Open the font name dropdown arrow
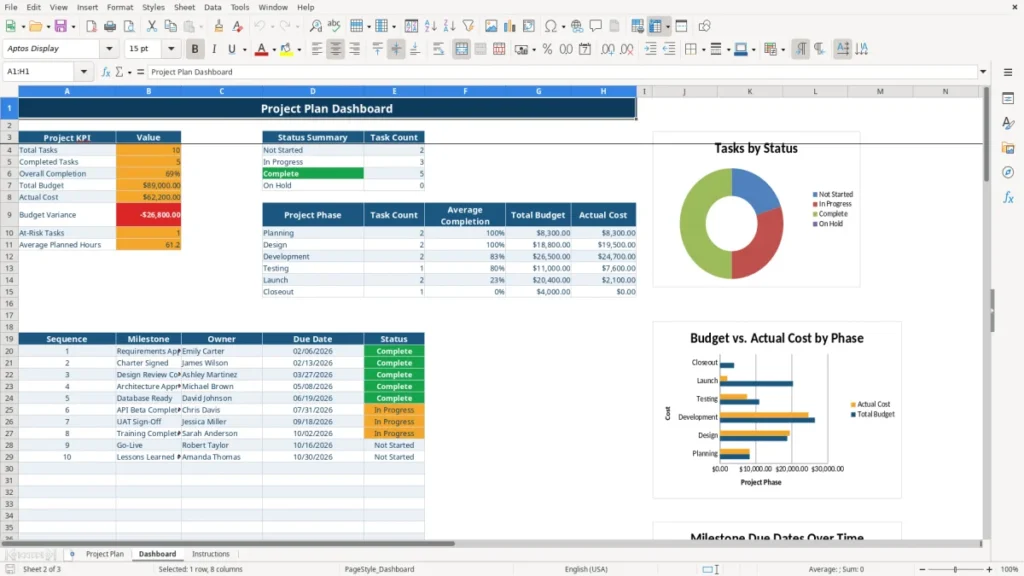The width and height of the screenshot is (1024, 576). pos(109,49)
